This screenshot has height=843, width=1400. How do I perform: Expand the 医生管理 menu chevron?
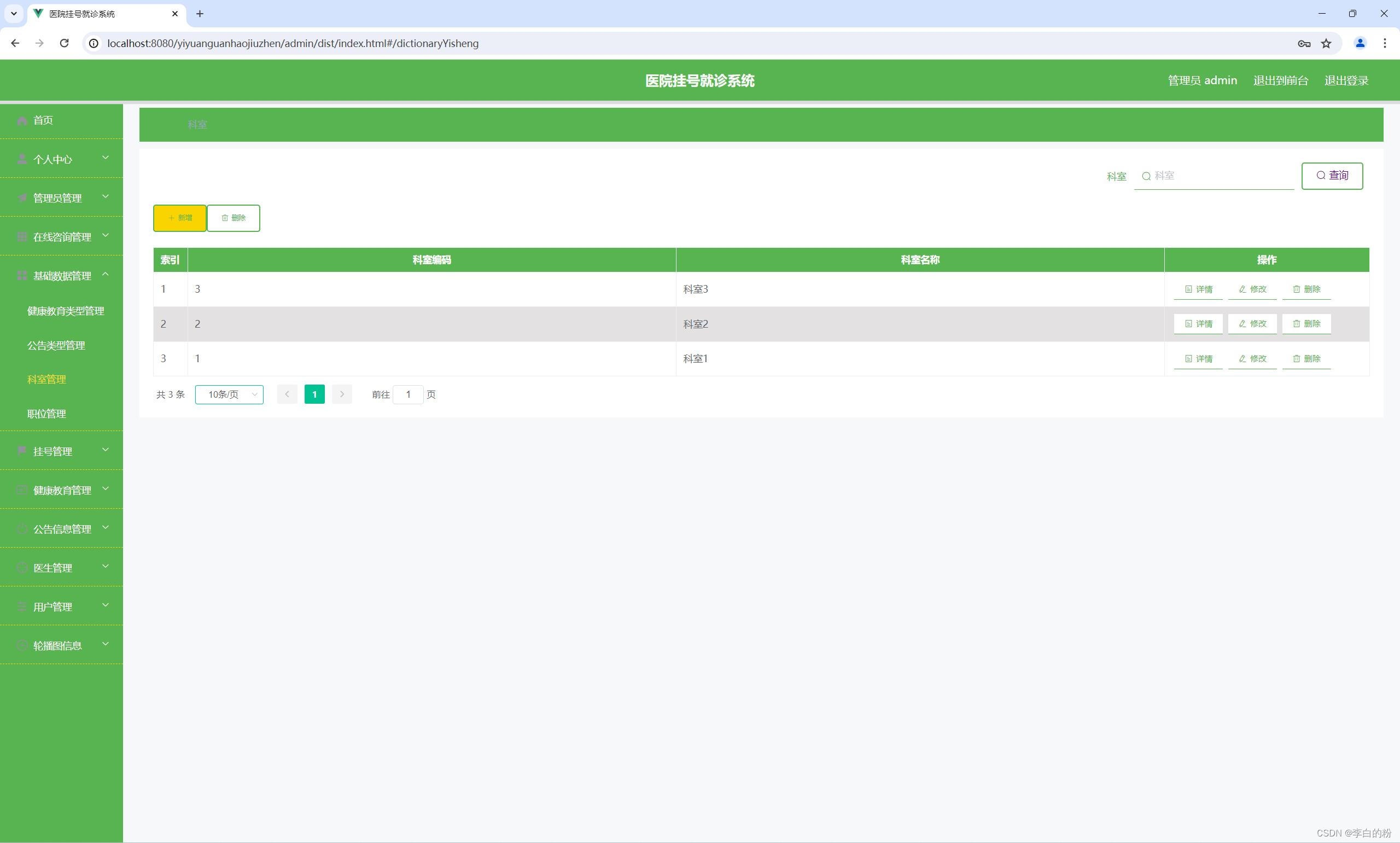pos(105,567)
